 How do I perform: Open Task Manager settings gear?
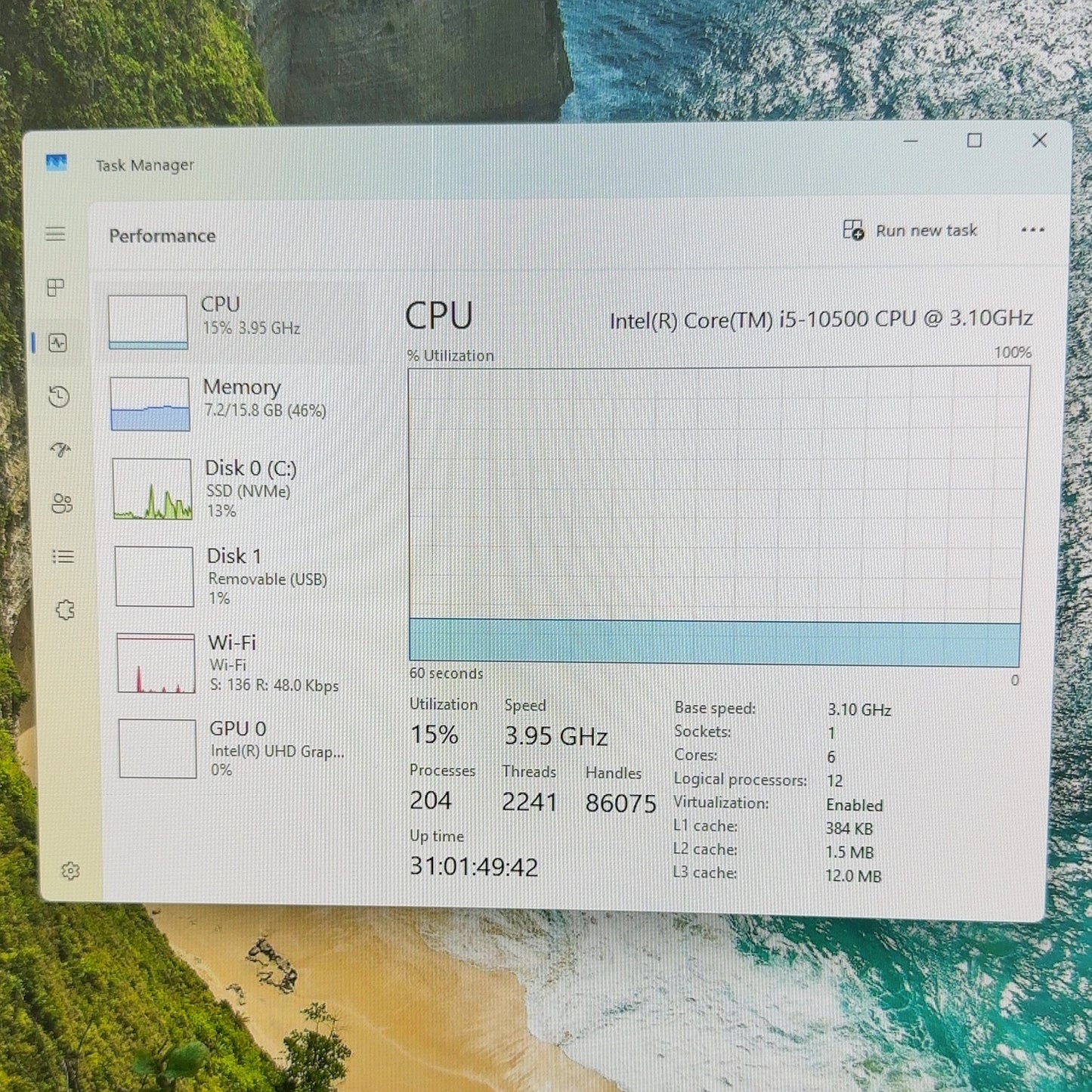(x=70, y=871)
